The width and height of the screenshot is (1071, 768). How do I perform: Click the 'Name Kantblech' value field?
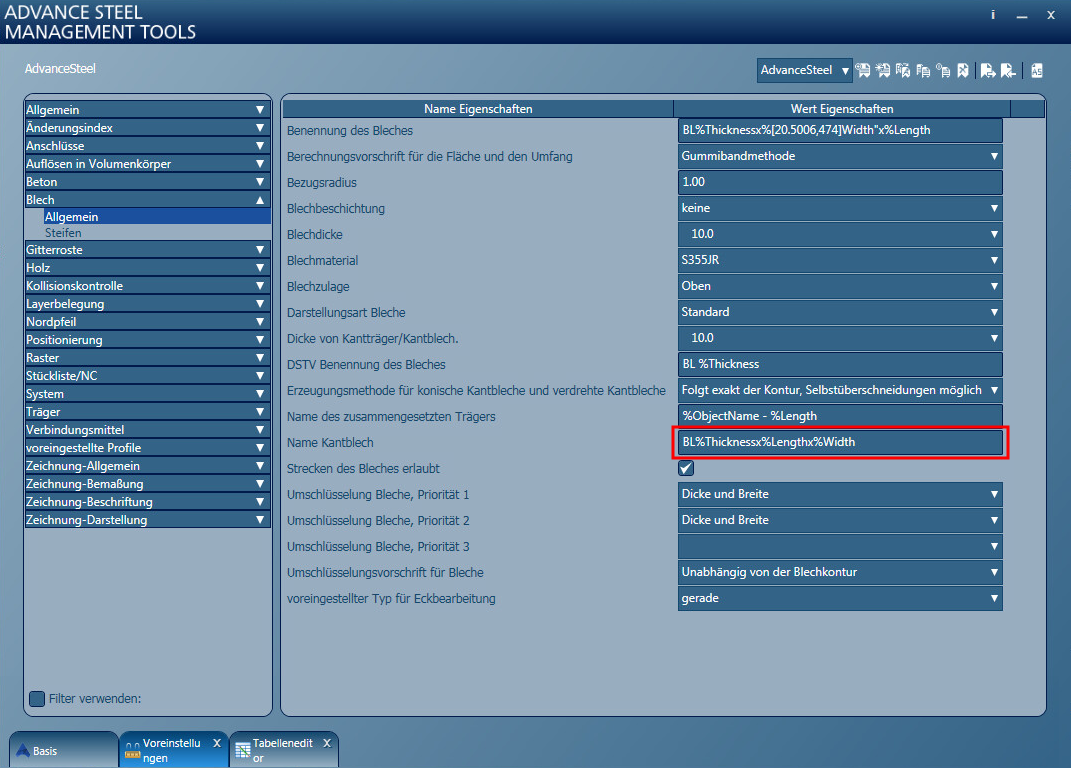coord(840,442)
